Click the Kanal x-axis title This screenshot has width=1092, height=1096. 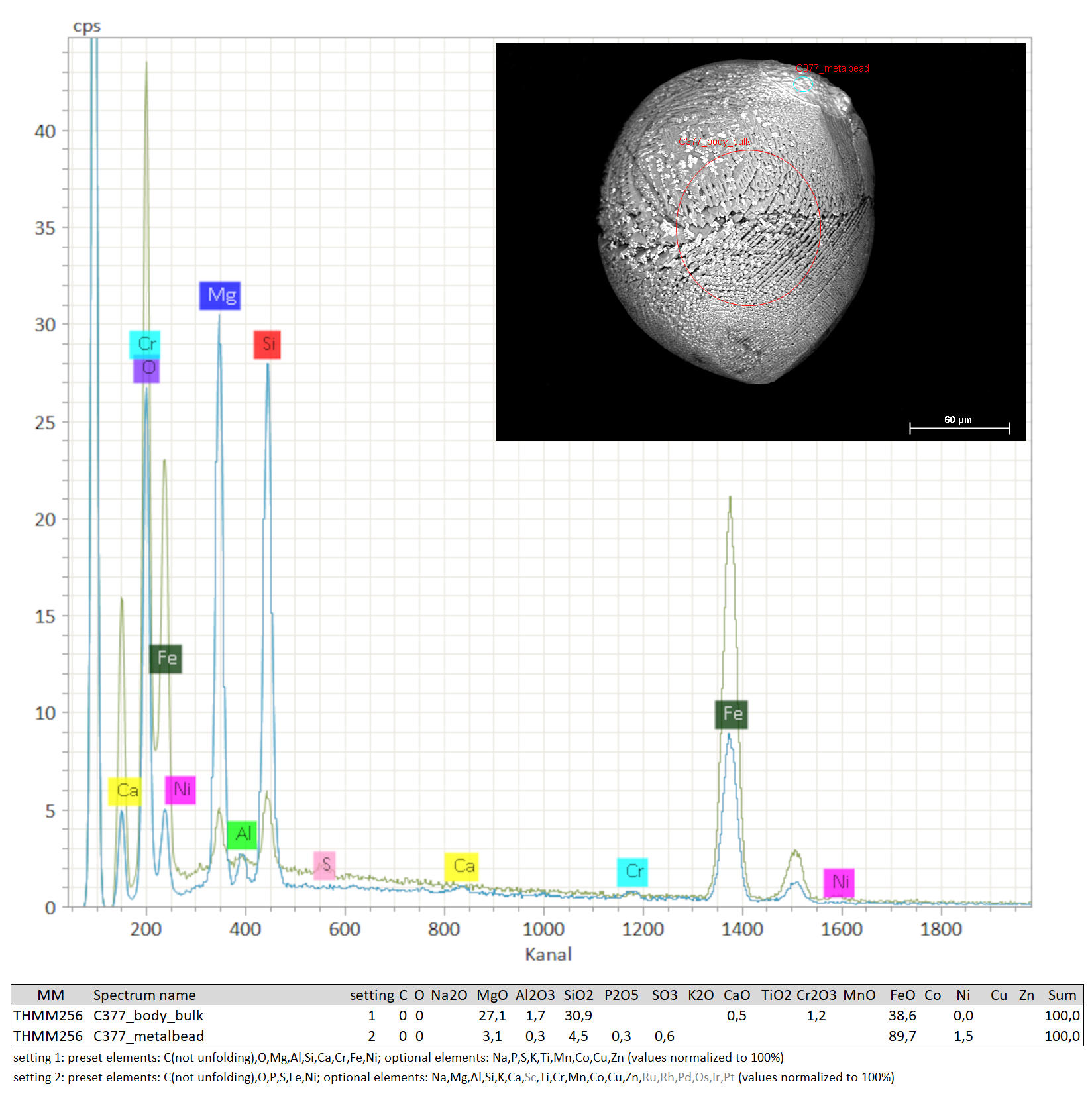click(x=548, y=955)
